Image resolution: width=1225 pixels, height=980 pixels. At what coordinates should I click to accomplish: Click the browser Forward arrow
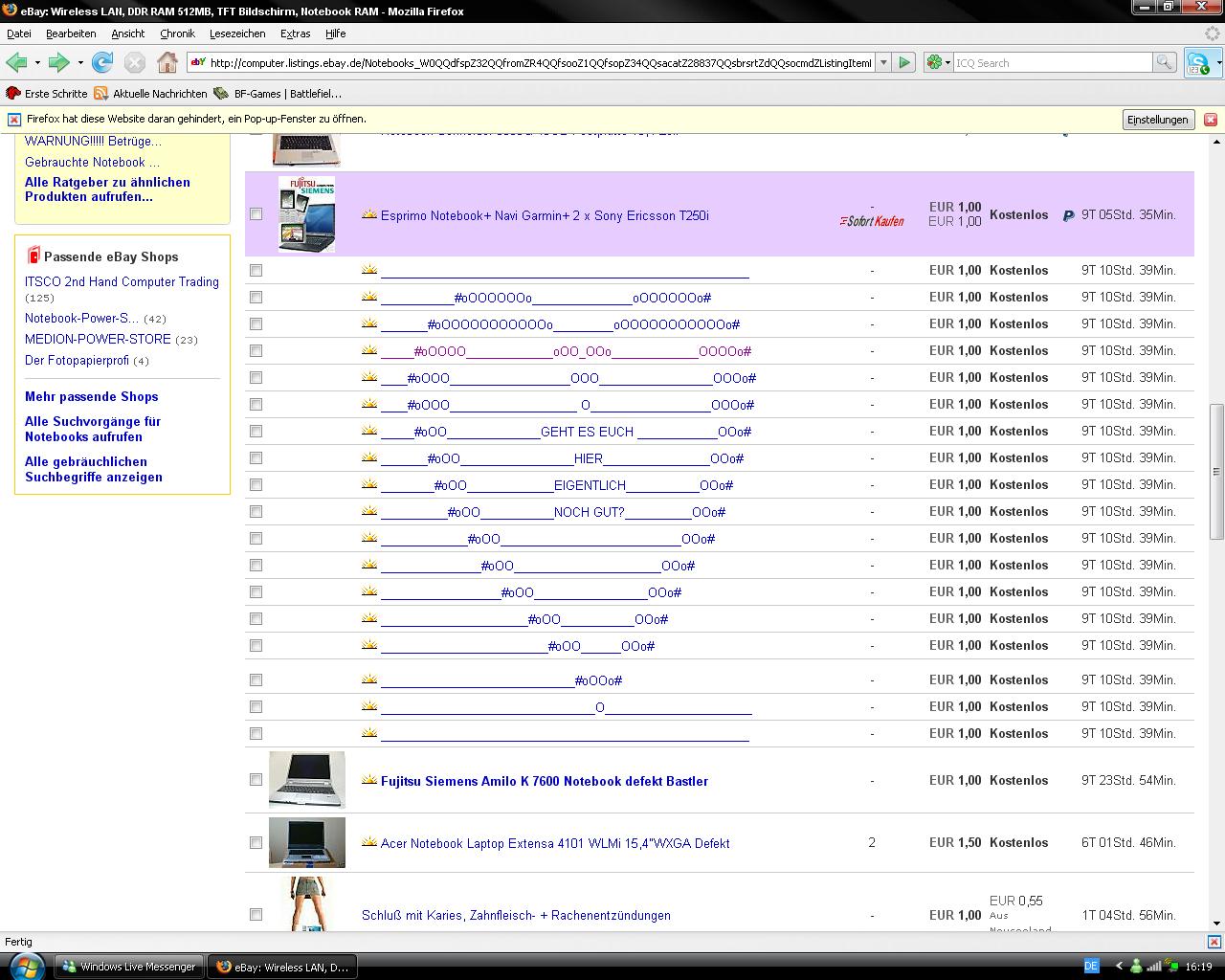(59, 62)
